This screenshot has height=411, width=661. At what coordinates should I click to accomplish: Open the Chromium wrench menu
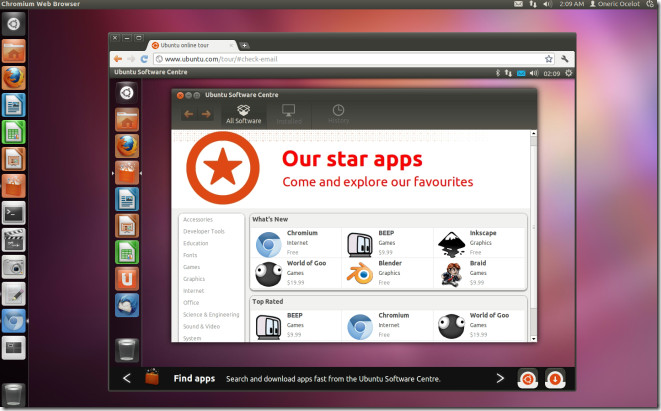(x=564, y=59)
